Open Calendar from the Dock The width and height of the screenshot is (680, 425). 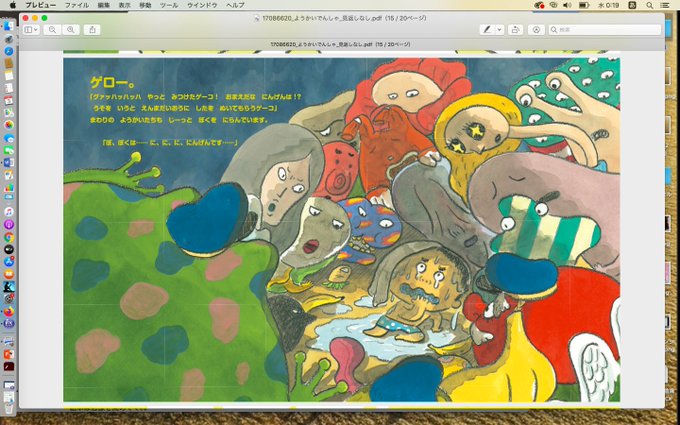pos(9,101)
